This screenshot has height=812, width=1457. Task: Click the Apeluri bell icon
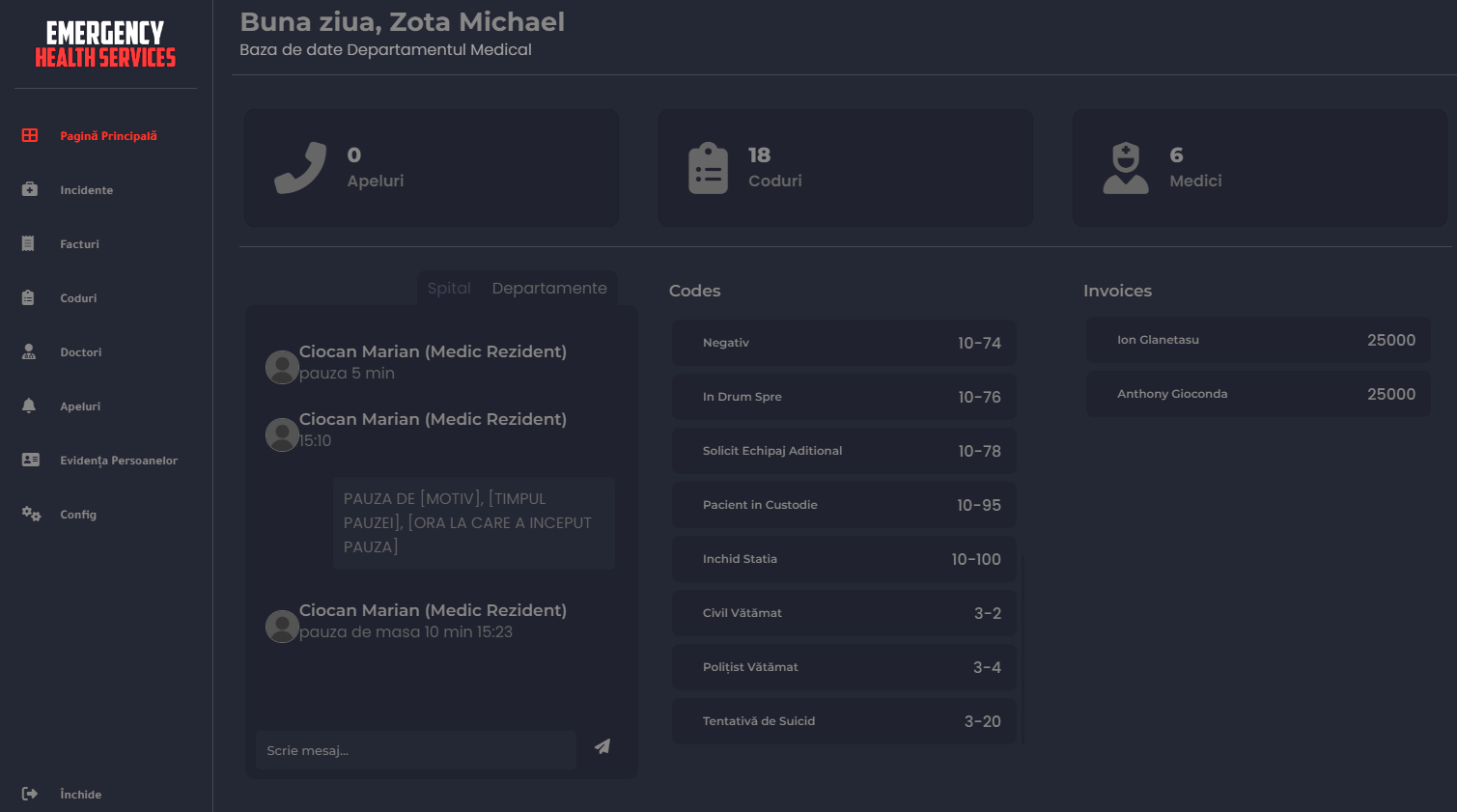pyautogui.click(x=29, y=406)
